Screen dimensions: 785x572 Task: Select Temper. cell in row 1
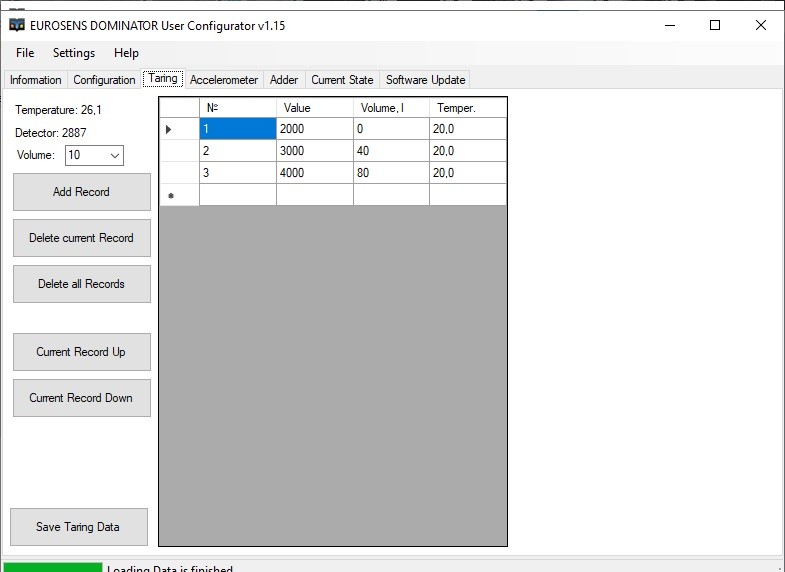tap(468, 129)
